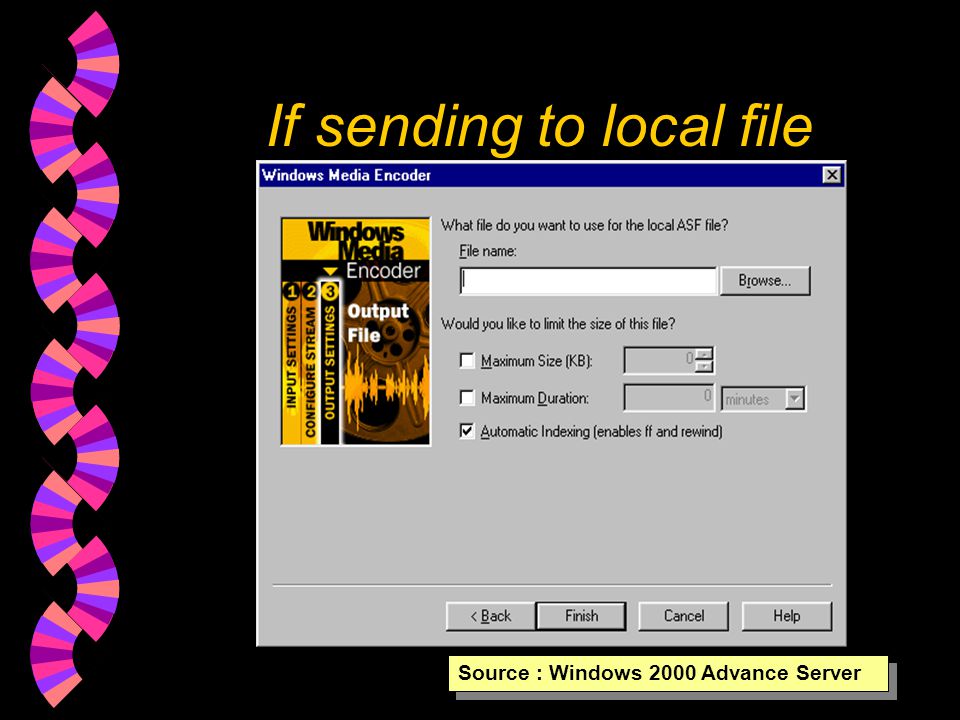Screen dimensions: 960x720
Task: Open the minutes unit dropdown
Action: 794,399
